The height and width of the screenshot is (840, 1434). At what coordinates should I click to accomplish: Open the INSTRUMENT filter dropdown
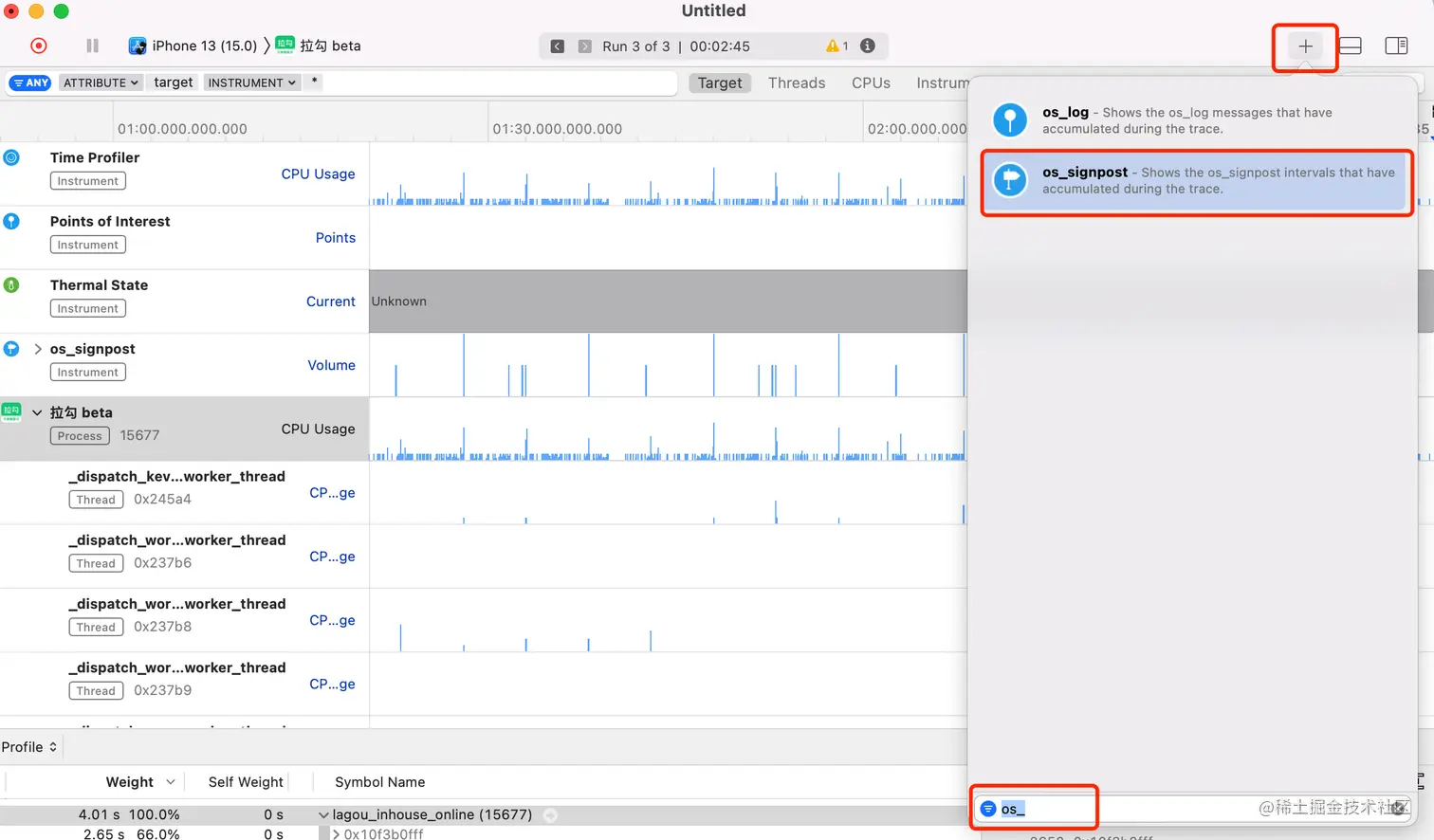(x=251, y=82)
